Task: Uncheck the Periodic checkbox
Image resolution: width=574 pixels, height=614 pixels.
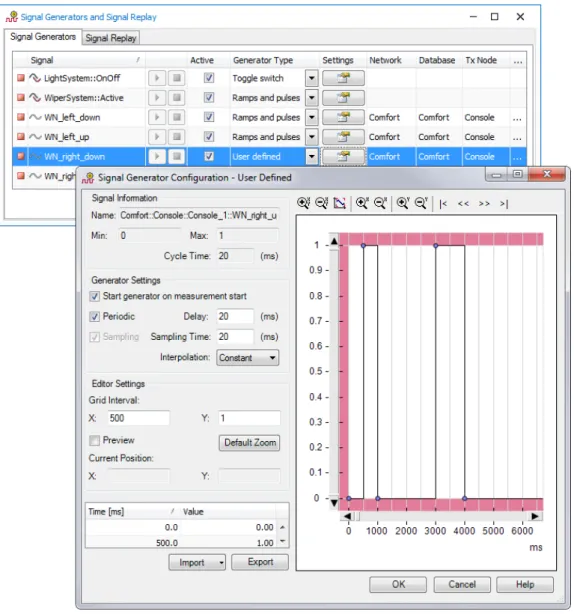Action: point(94,317)
